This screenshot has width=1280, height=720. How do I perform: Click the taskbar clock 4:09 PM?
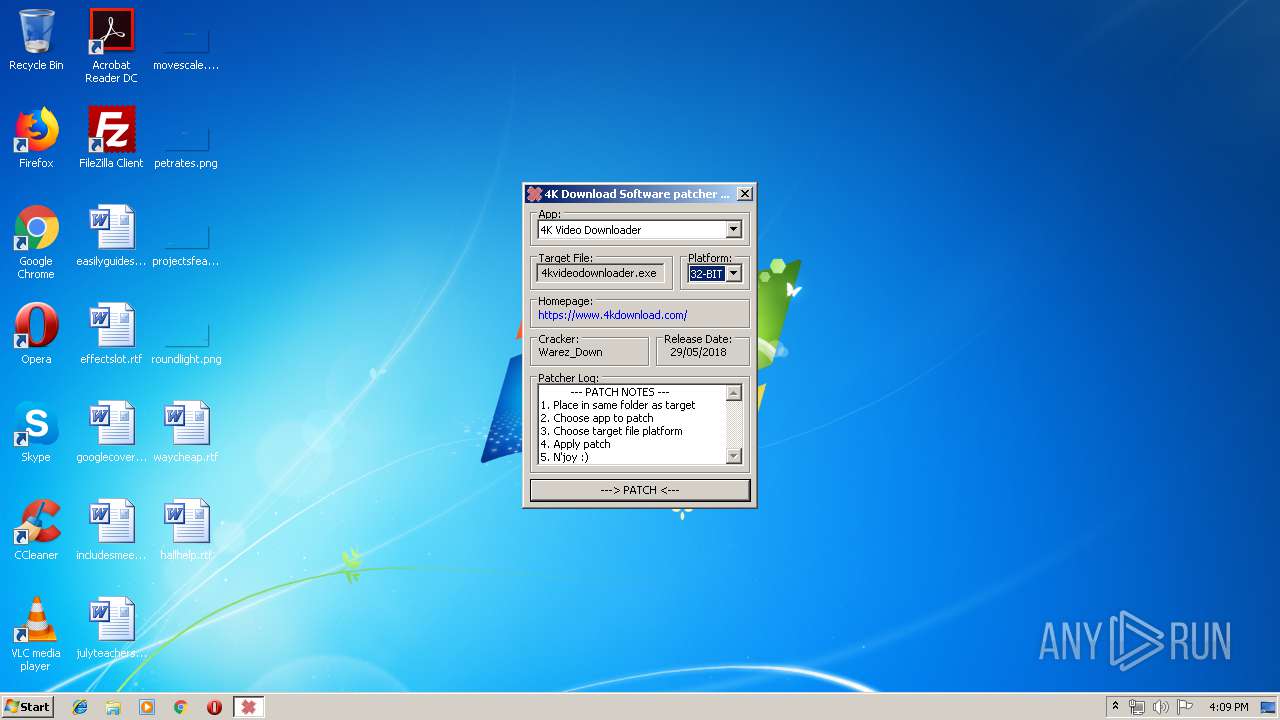[1228, 707]
